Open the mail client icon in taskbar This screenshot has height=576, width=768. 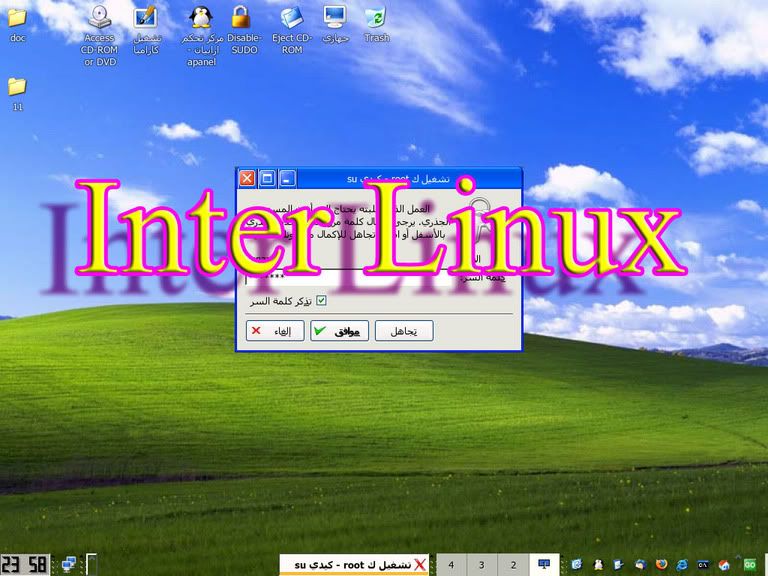tap(641, 564)
